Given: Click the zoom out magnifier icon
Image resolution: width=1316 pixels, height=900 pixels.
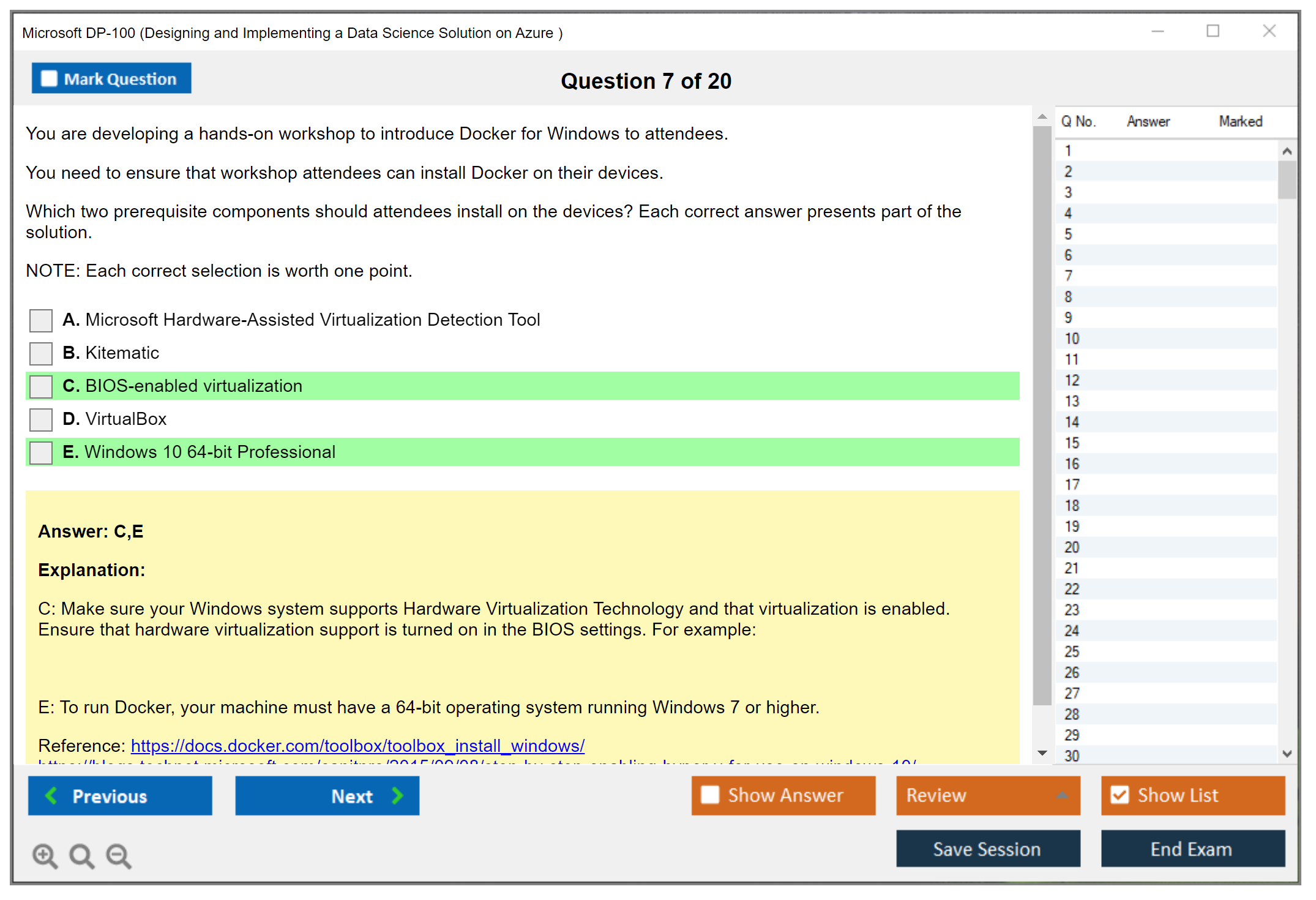Looking at the screenshot, I should [x=119, y=855].
